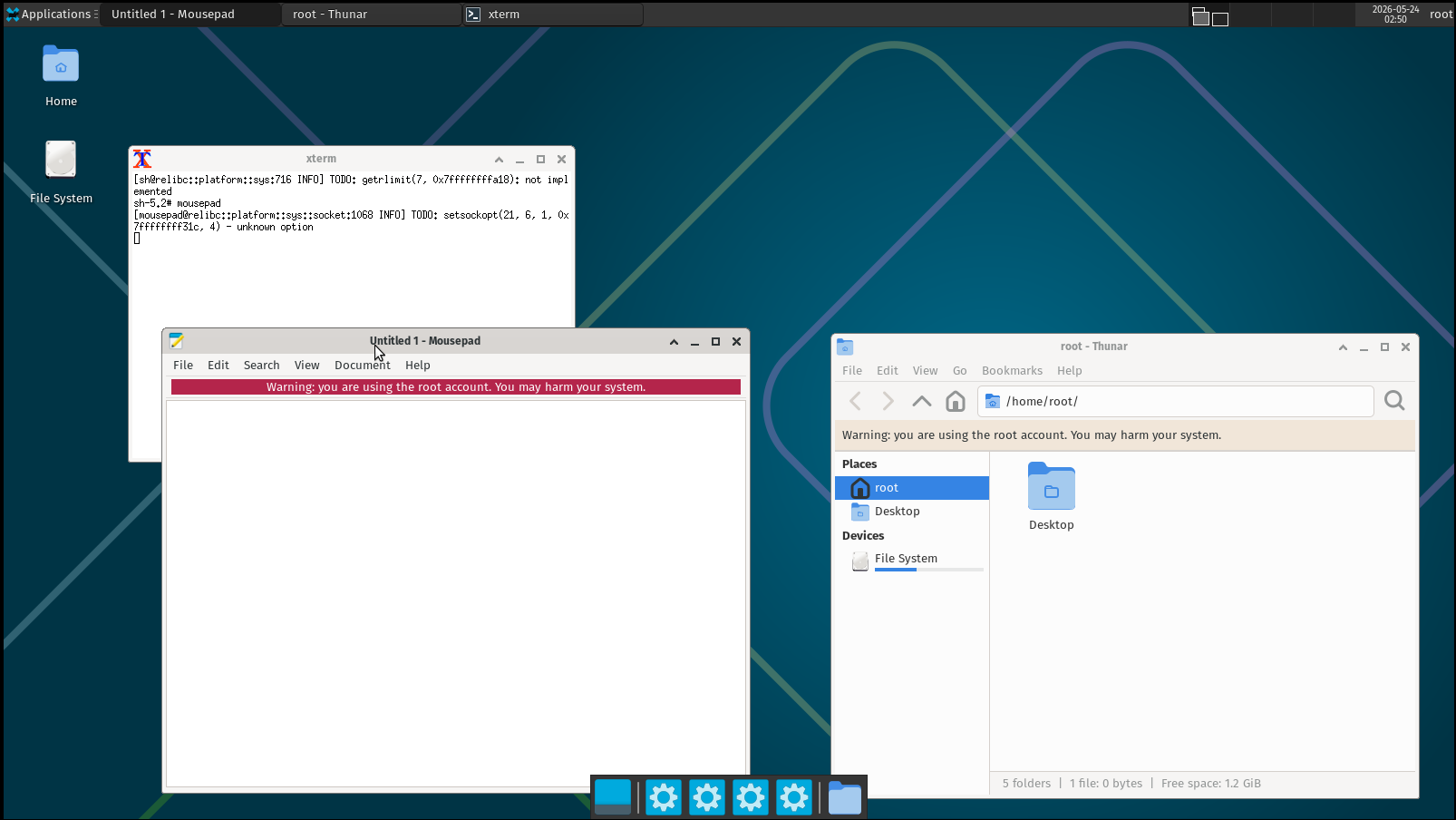This screenshot has height=820, width=1456.
Task: Select Desktop in Thunar's Places sidebar
Action: pyautogui.click(x=912, y=512)
